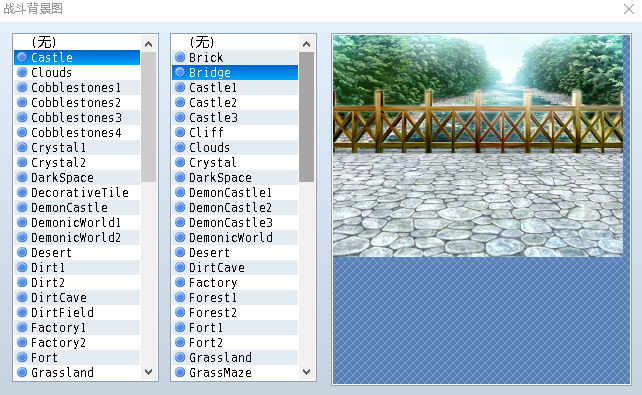This screenshot has width=642, height=395.
Task: Choose DirtCave in the right list
Action: pyautogui.click(x=235, y=268)
